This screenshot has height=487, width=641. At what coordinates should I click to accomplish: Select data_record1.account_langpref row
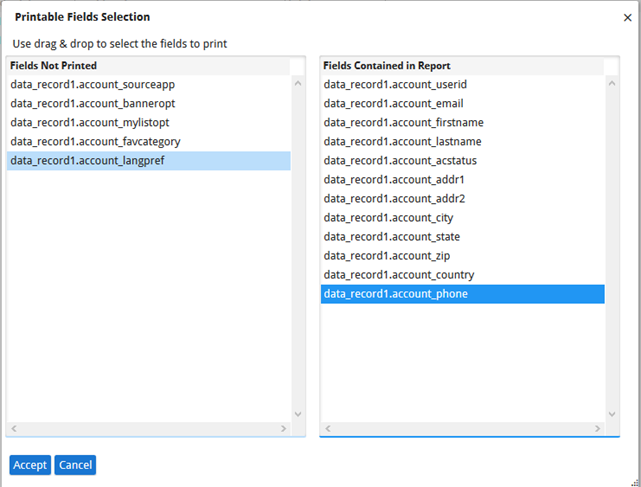88,161
